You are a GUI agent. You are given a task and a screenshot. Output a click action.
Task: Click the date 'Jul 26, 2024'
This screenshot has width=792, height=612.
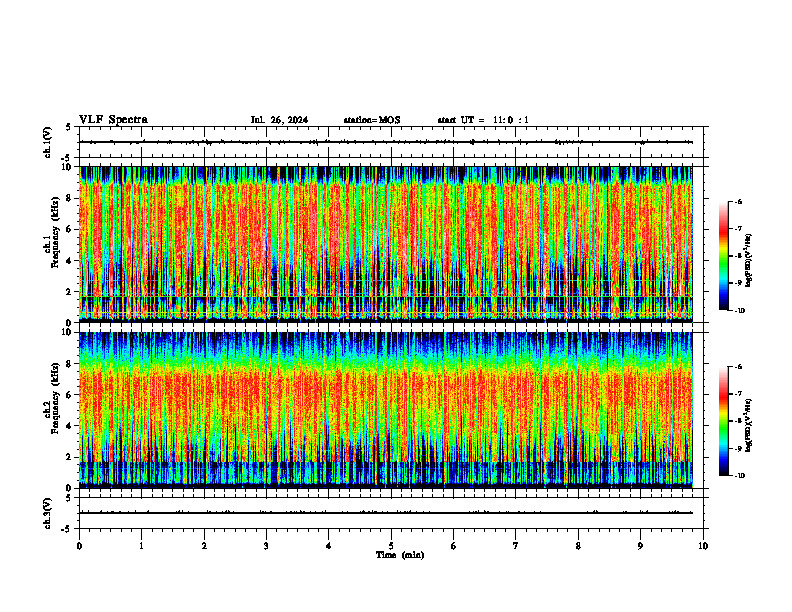(279, 120)
